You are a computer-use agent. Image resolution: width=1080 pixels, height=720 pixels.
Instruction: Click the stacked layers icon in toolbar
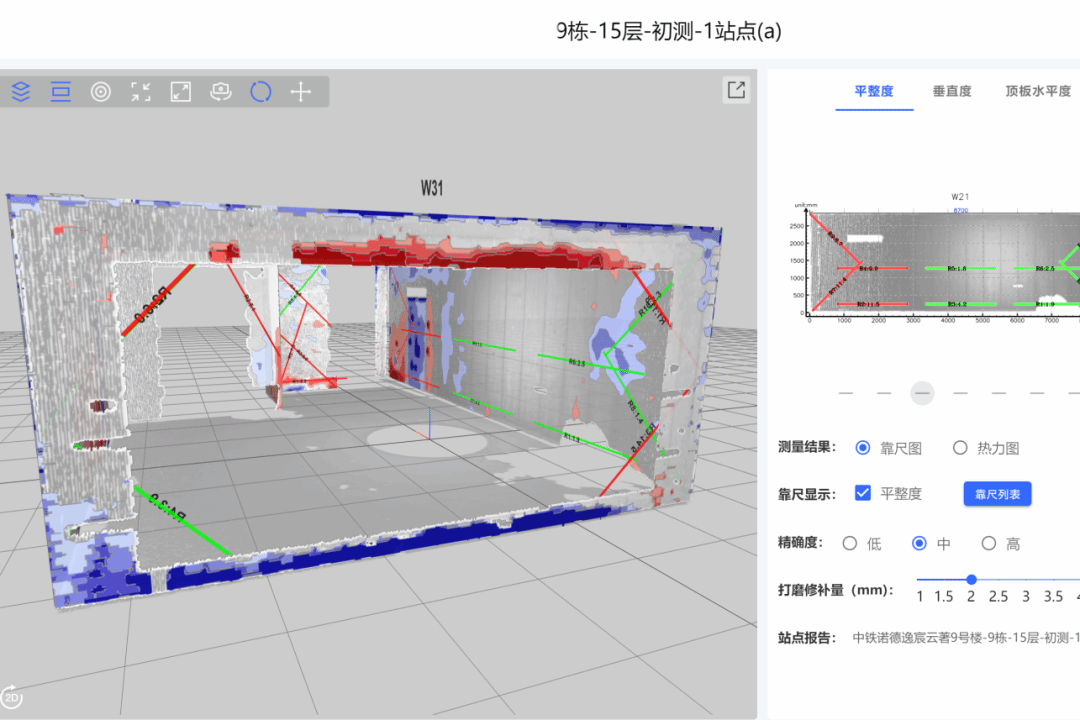pyautogui.click(x=21, y=92)
